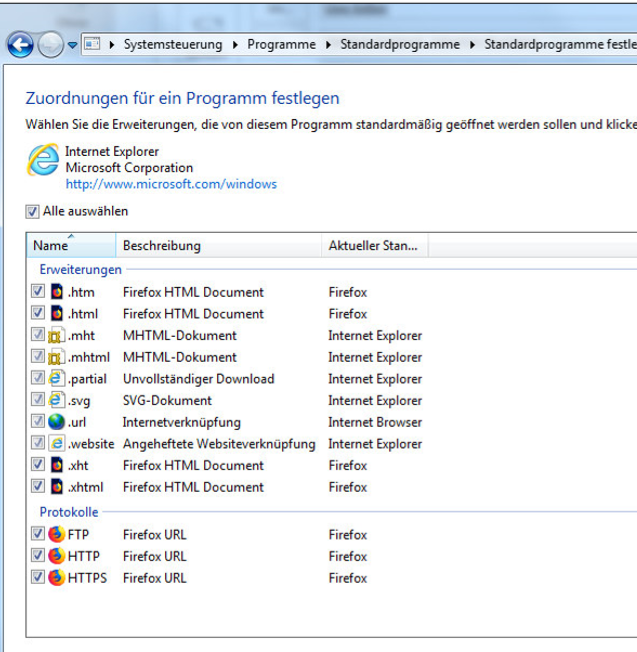Go to Standardprogramme breadcrumb
Image resolution: width=637 pixels, height=652 pixels.
[x=400, y=44]
